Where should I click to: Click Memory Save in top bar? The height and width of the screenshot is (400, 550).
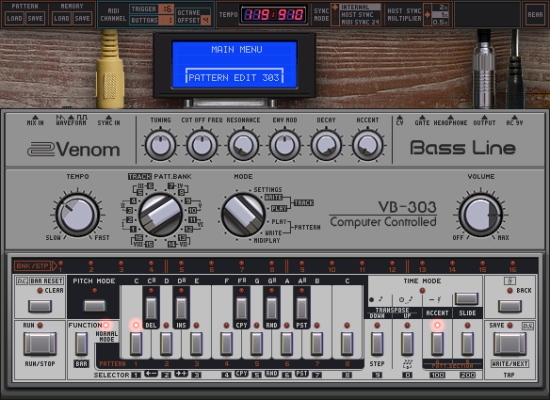click(82, 18)
